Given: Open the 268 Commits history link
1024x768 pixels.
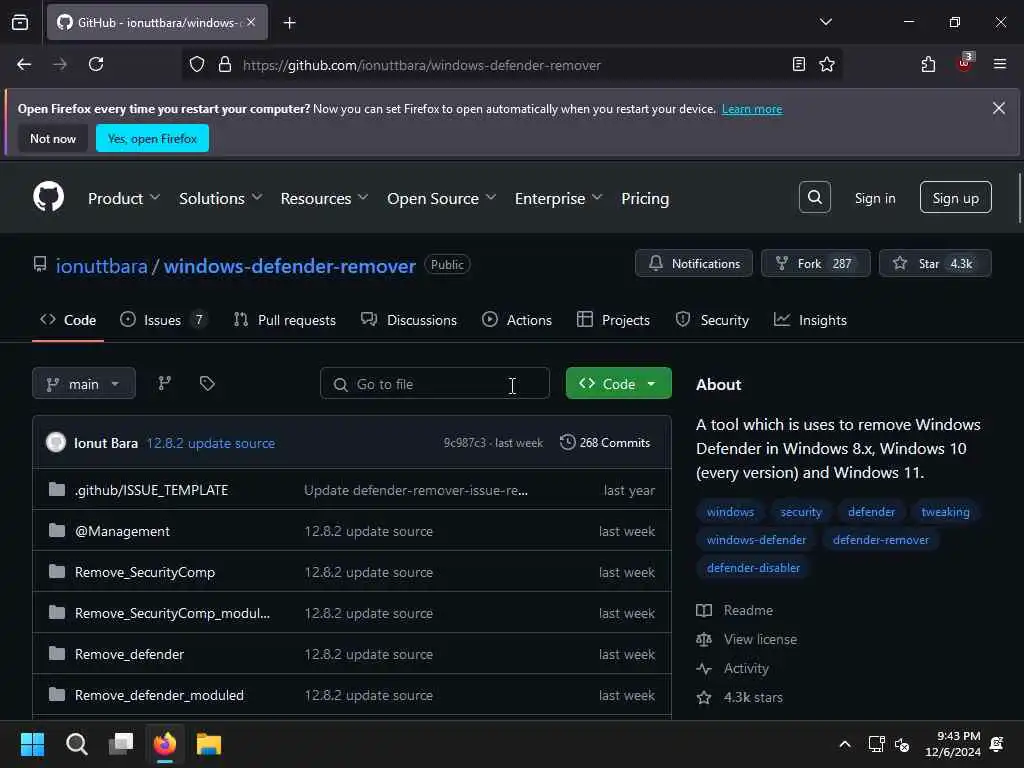Looking at the screenshot, I should [605, 442].
